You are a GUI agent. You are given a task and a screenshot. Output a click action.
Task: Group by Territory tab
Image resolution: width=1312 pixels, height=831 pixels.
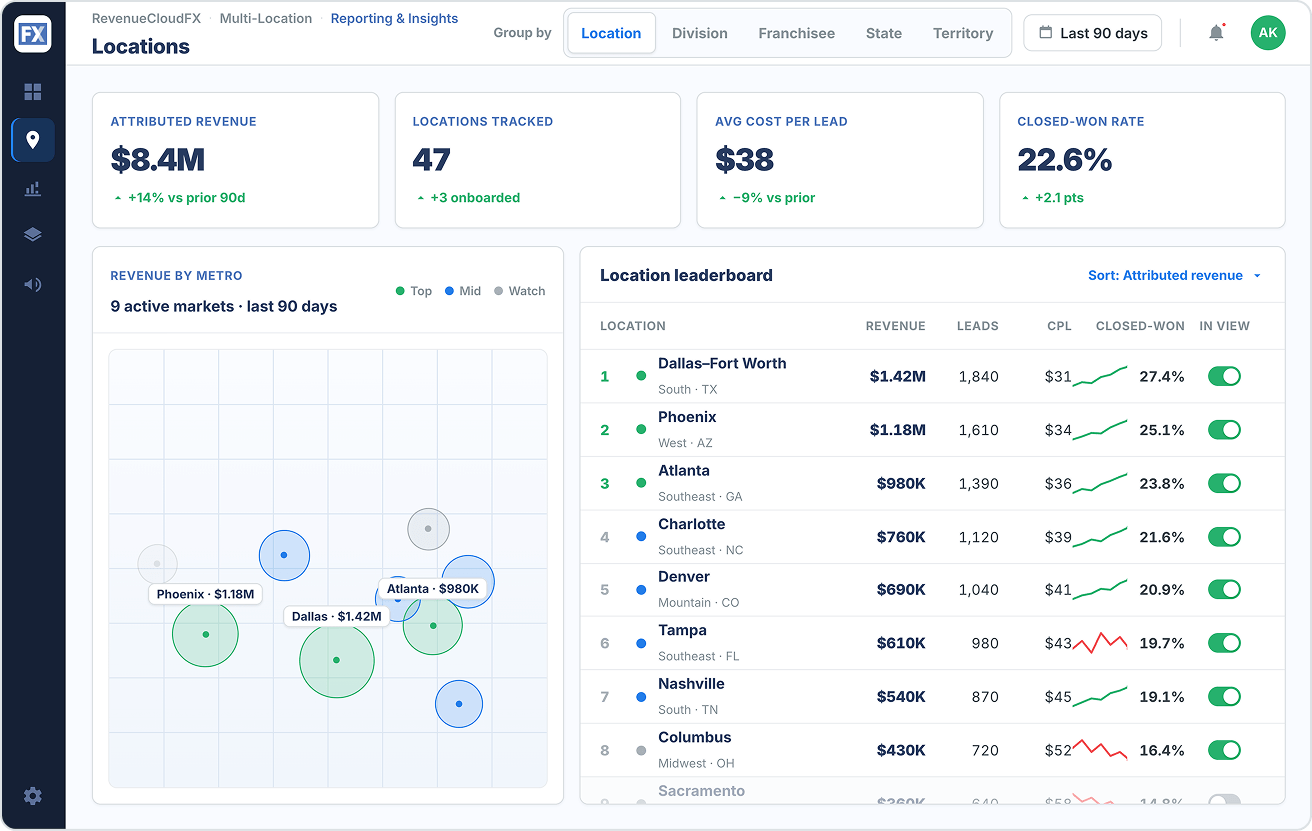[x=963, y=33]
